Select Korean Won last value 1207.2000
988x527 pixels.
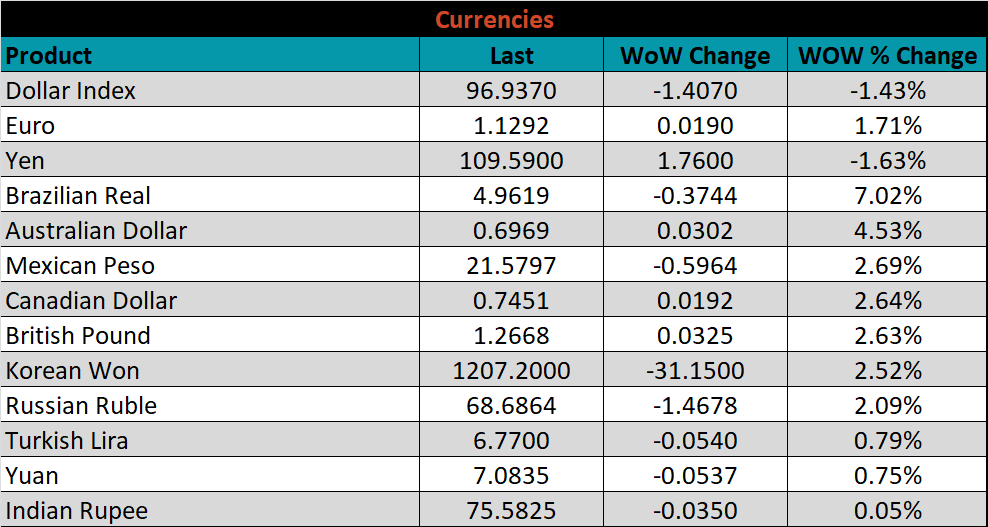click(x=511, y=371)
